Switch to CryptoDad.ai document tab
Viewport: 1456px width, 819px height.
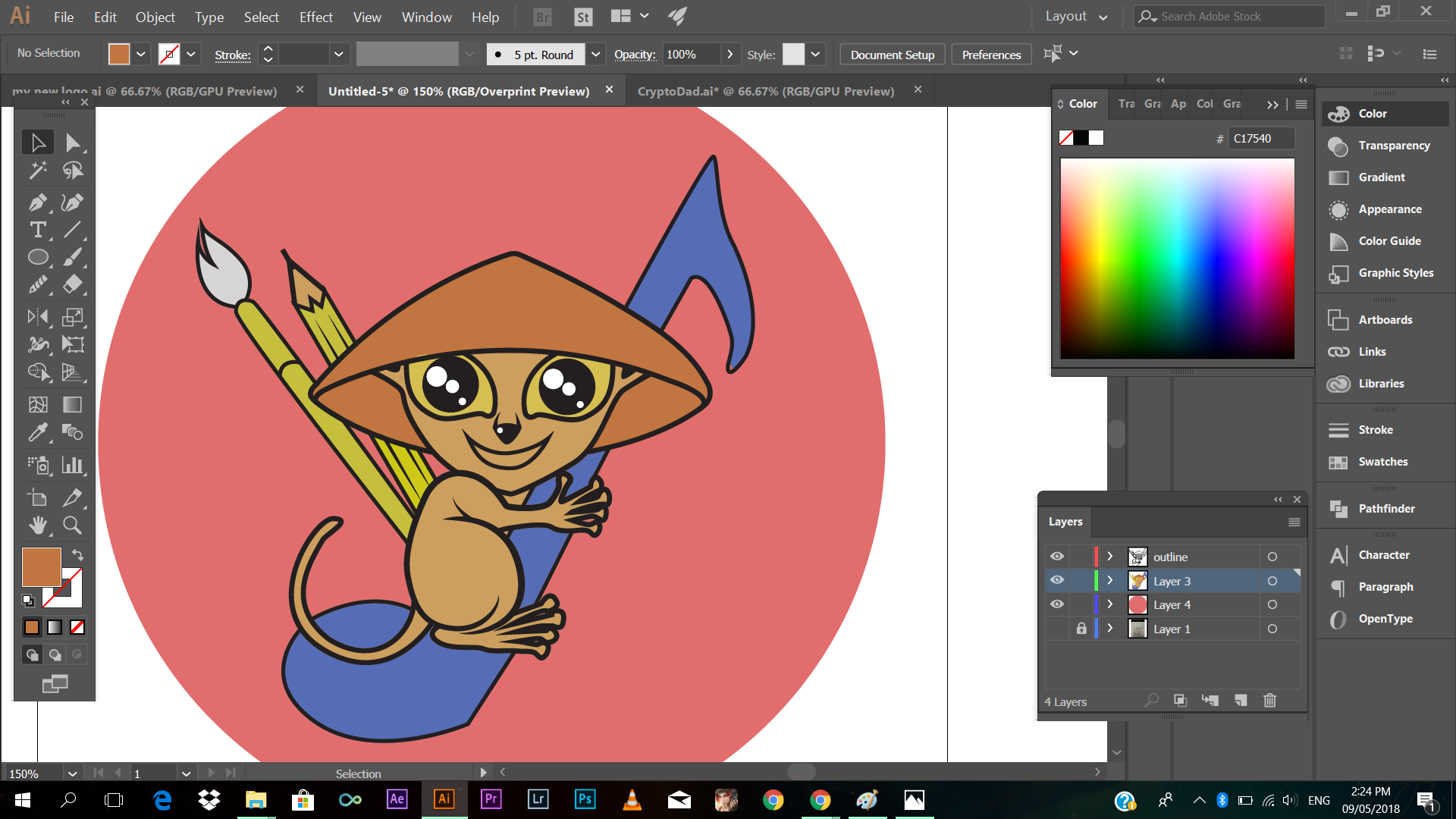point(766,91)
